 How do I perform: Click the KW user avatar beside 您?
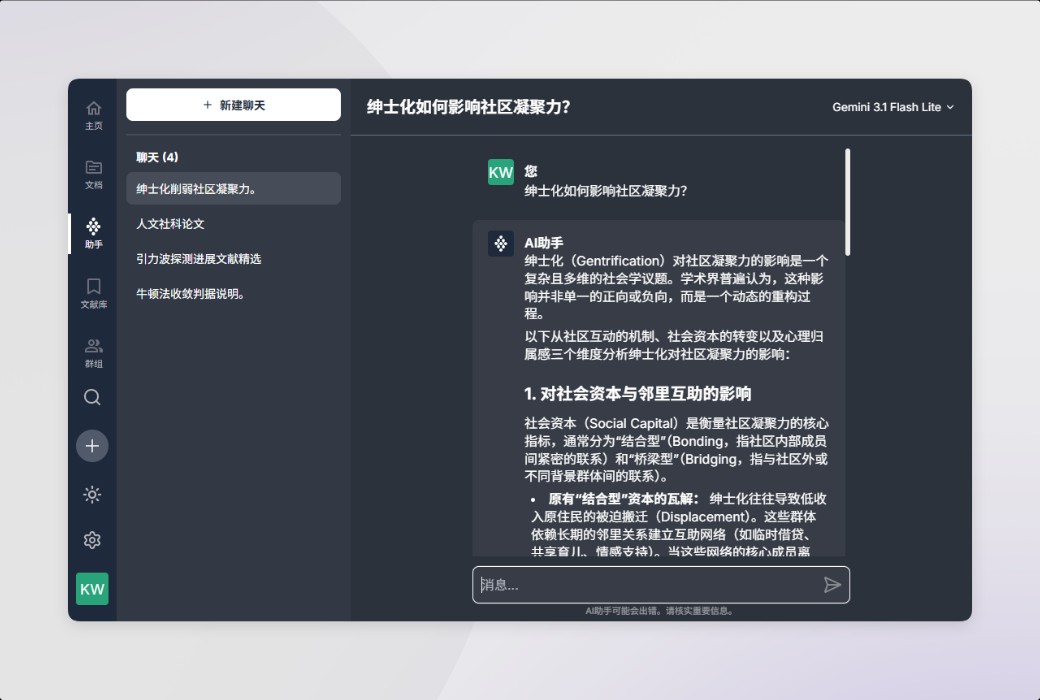click(501, 173)
